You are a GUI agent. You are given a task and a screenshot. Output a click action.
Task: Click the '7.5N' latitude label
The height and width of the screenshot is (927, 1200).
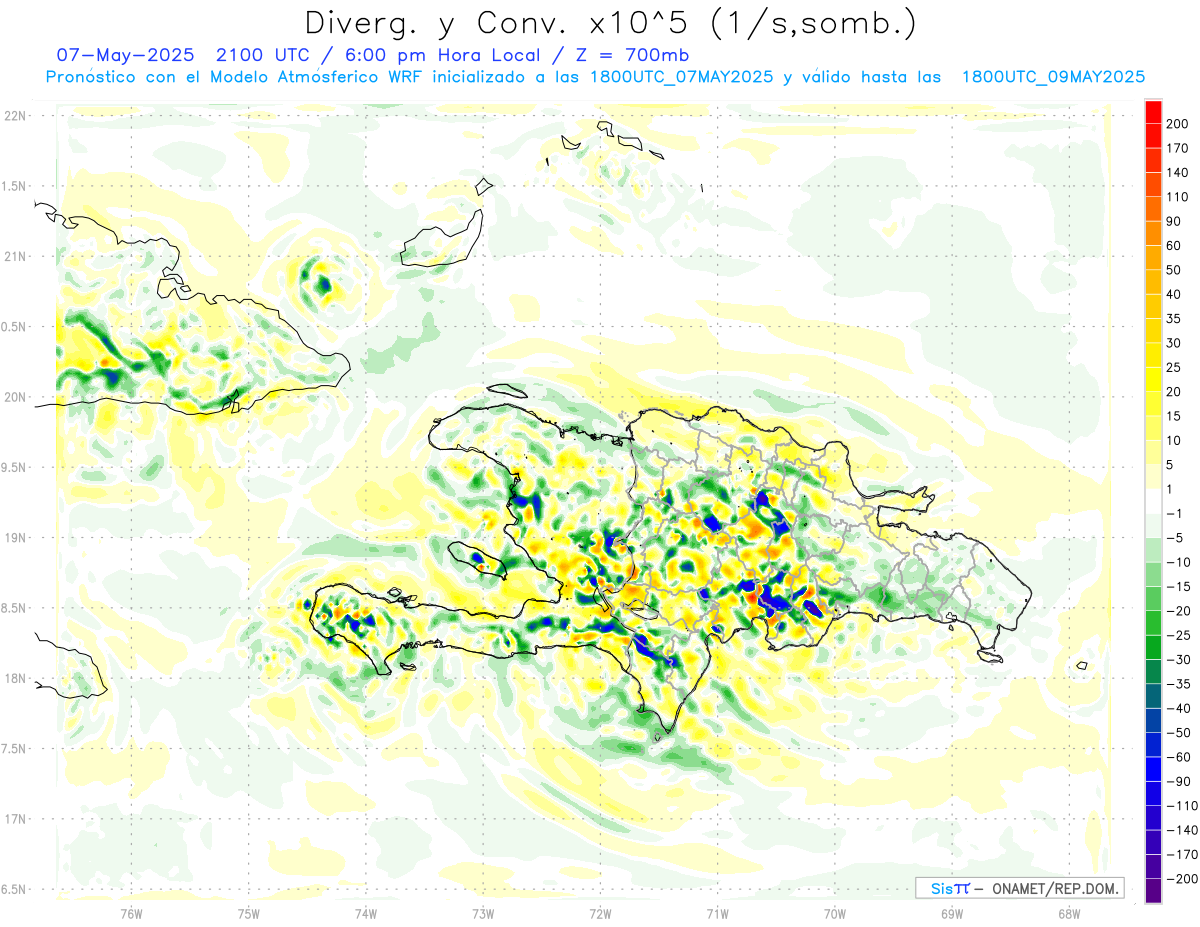tap(14, 748)
